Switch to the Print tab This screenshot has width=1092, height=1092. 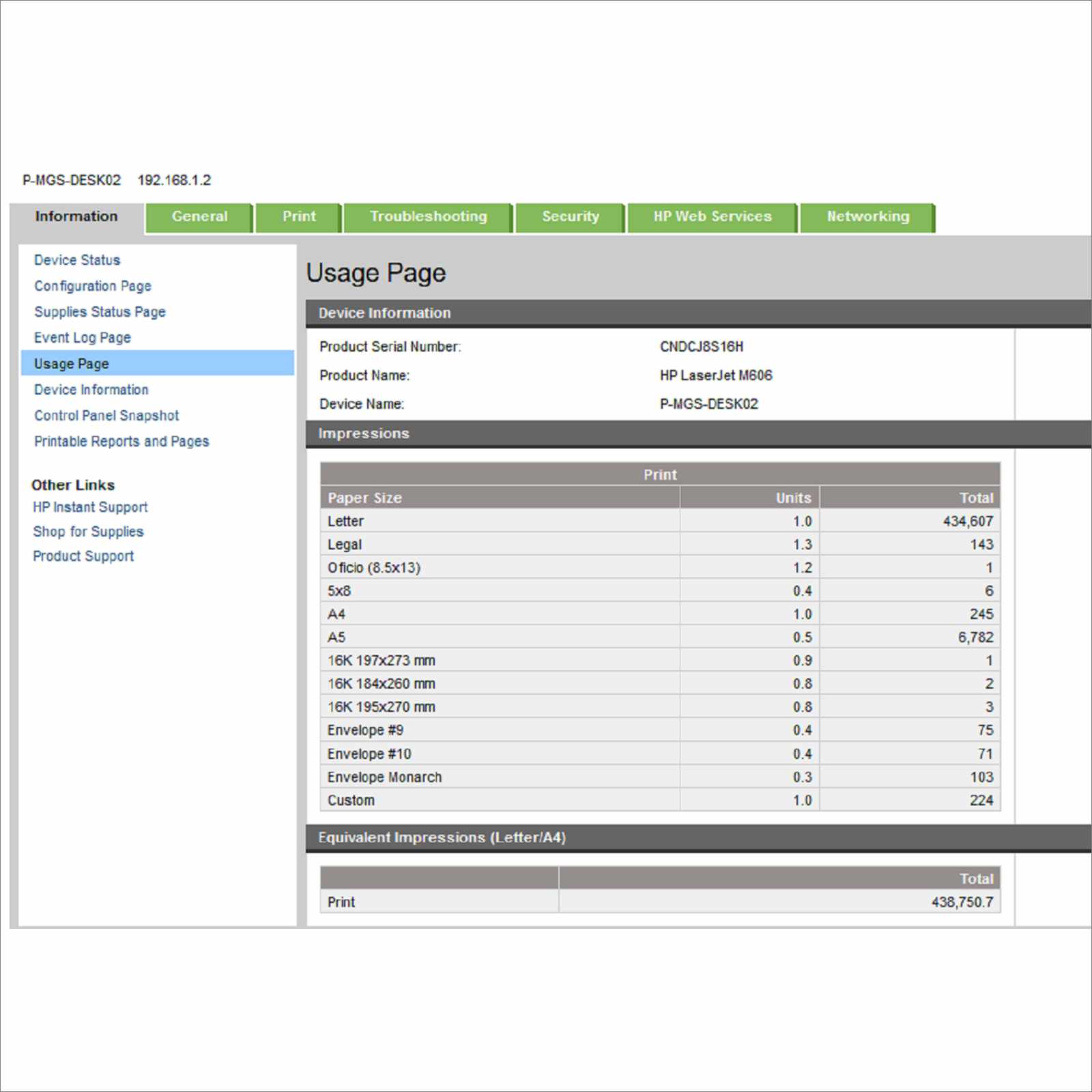click(299, 217)
